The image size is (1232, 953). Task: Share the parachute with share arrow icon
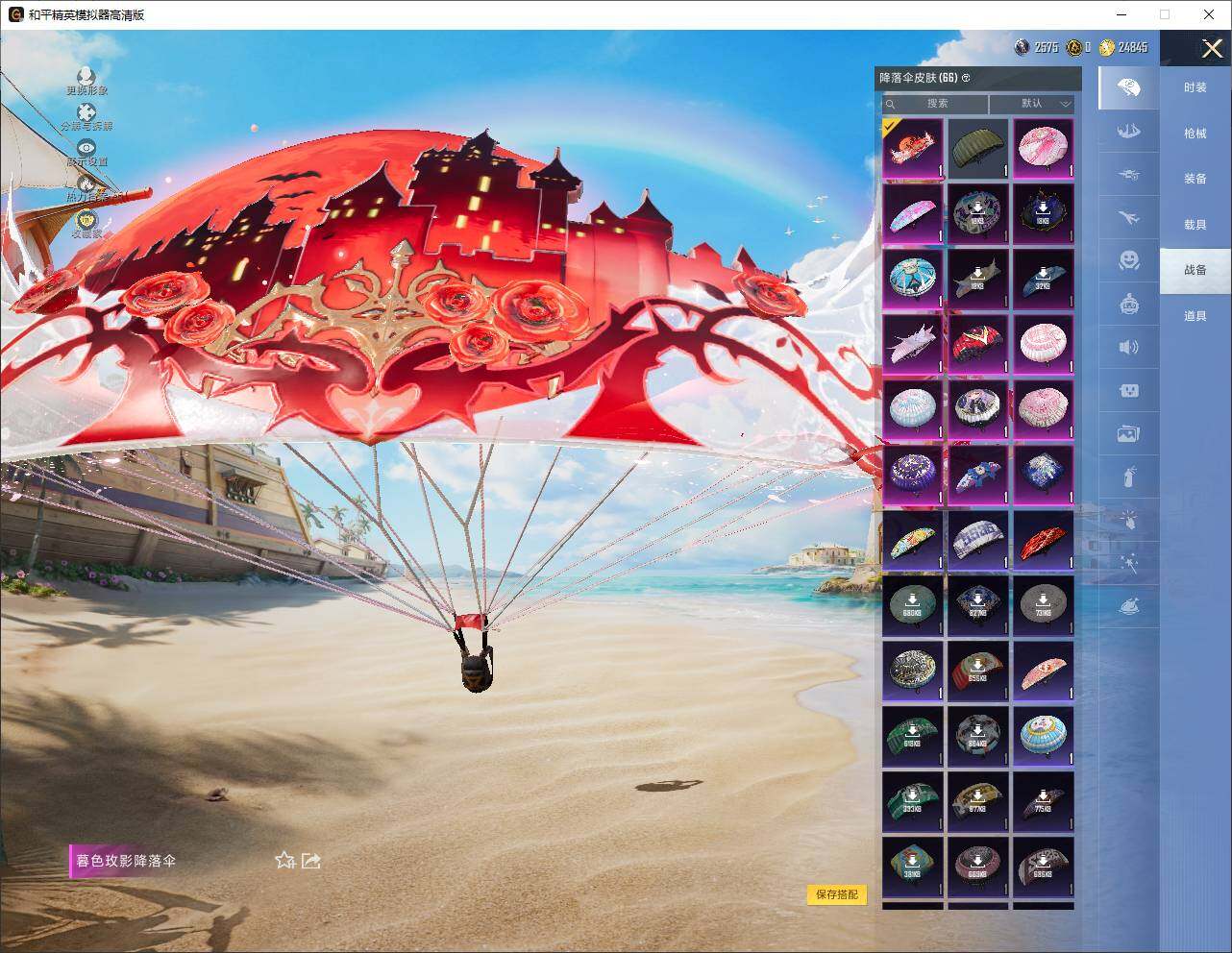[311, 861]
